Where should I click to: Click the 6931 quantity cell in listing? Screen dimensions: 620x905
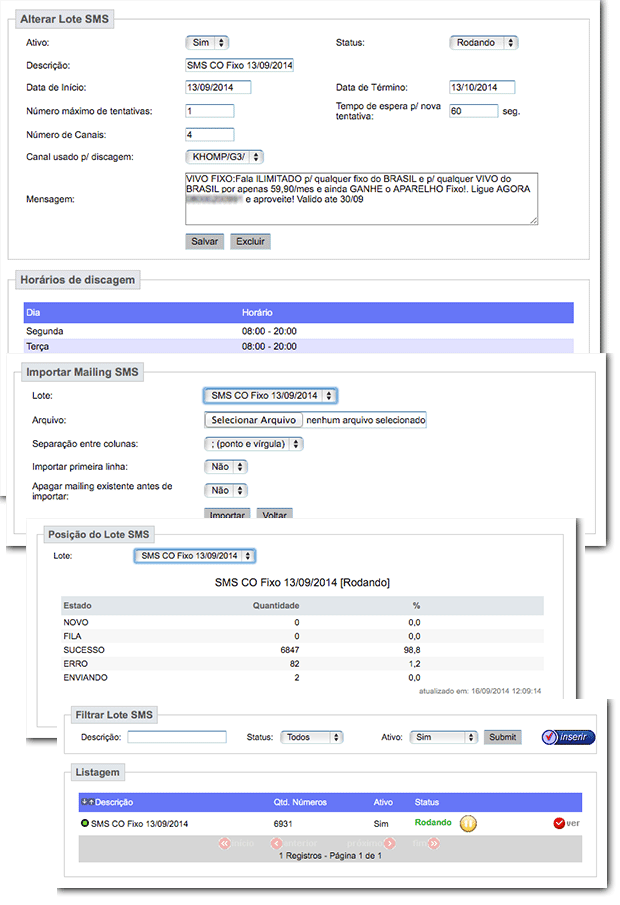click(x=283, y=824)
